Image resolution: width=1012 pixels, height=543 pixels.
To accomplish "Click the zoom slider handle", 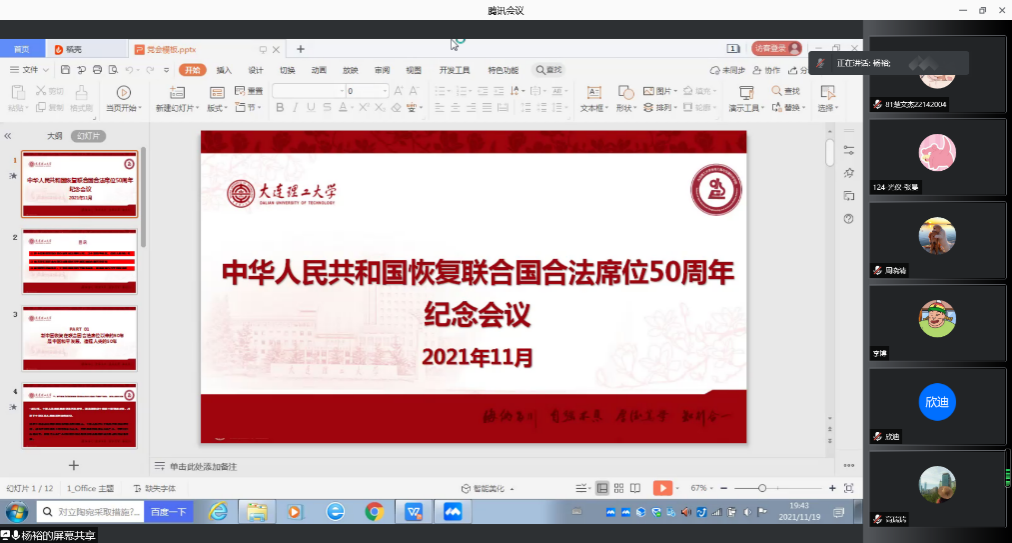I will pos(762,488).
